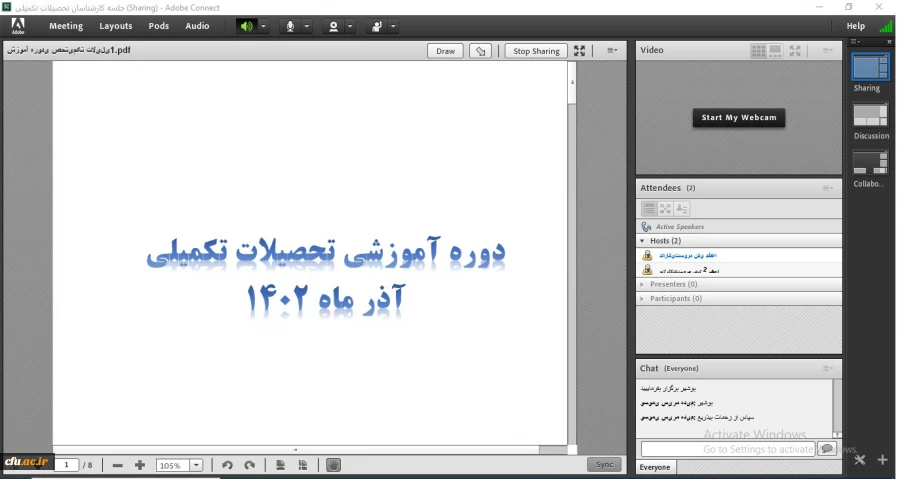The height and width of the screenshot is (479, 900).
Task: Toggle full screen for Share pod
Action: point(580,51)
